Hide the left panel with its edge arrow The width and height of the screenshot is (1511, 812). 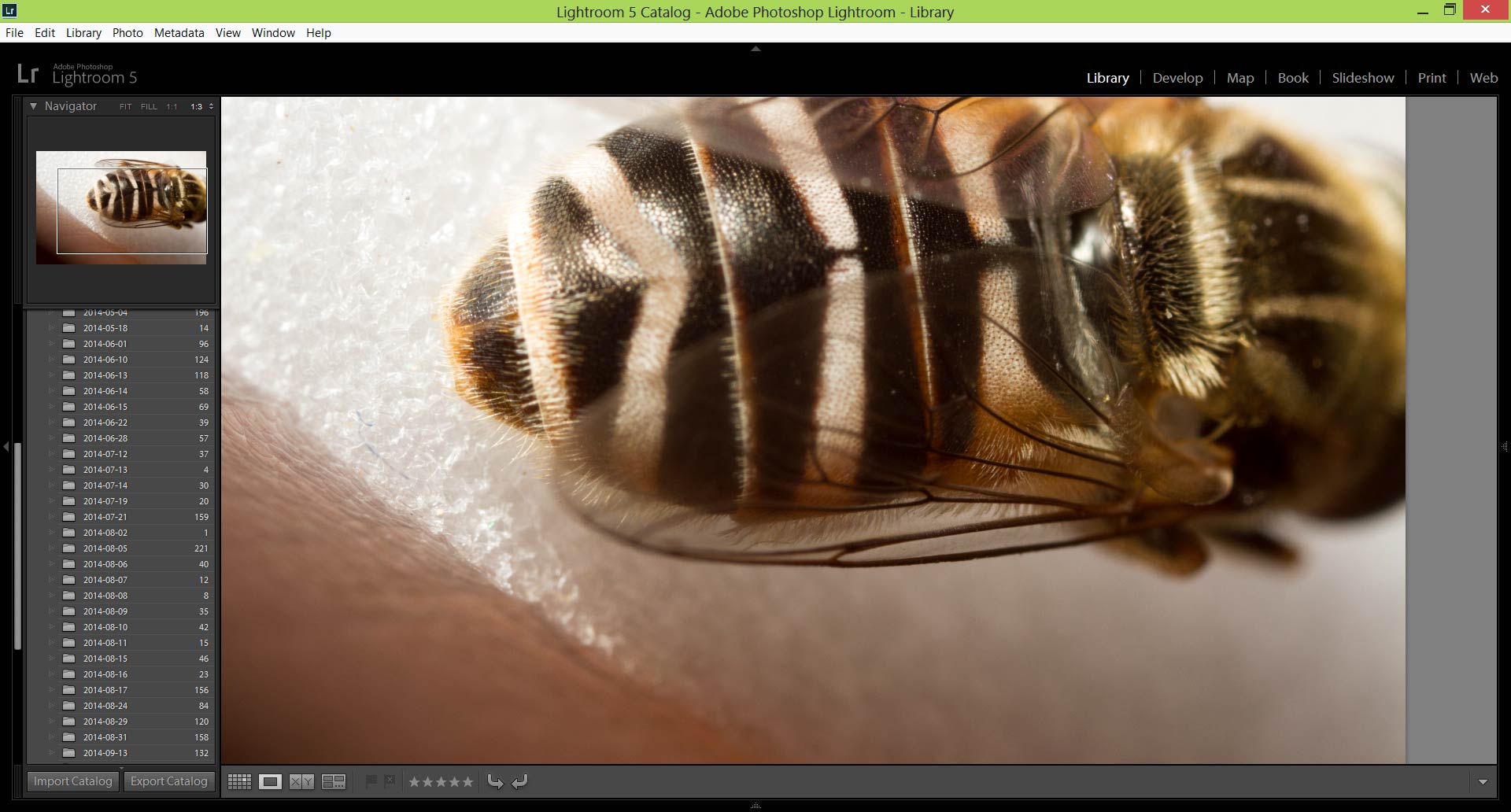(6, 447)
